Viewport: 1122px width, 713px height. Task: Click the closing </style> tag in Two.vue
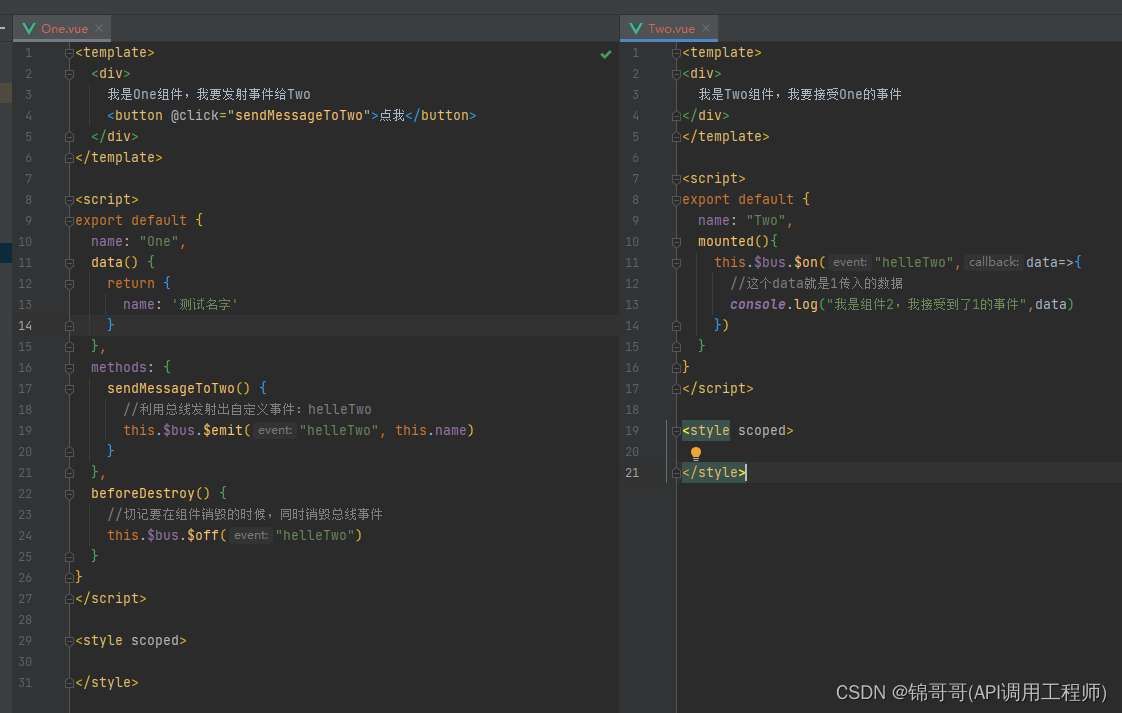[x=713, y=472]
